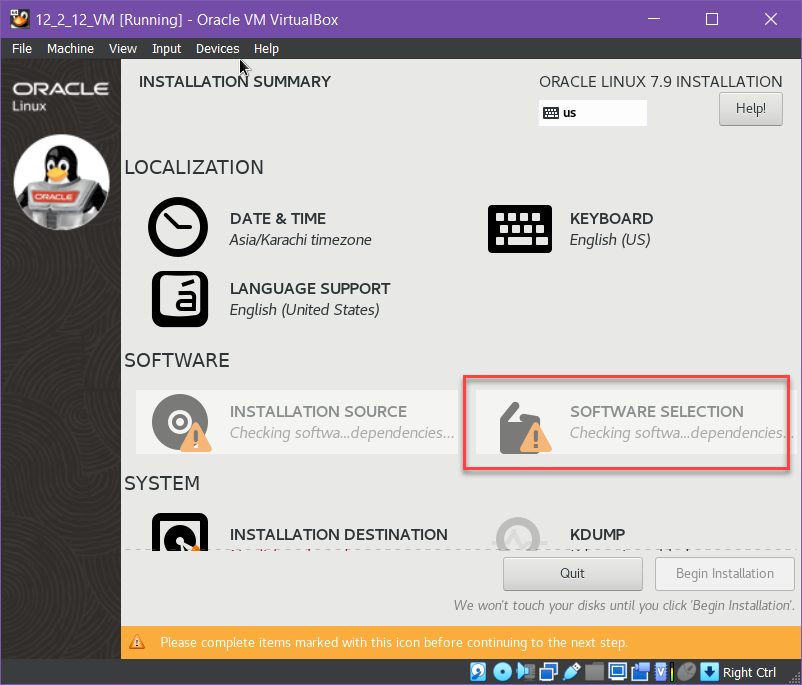The image size is (802, 685).
Task: Click the shared folders status icon
Action: pyautogui.click(x=595, y=671)
